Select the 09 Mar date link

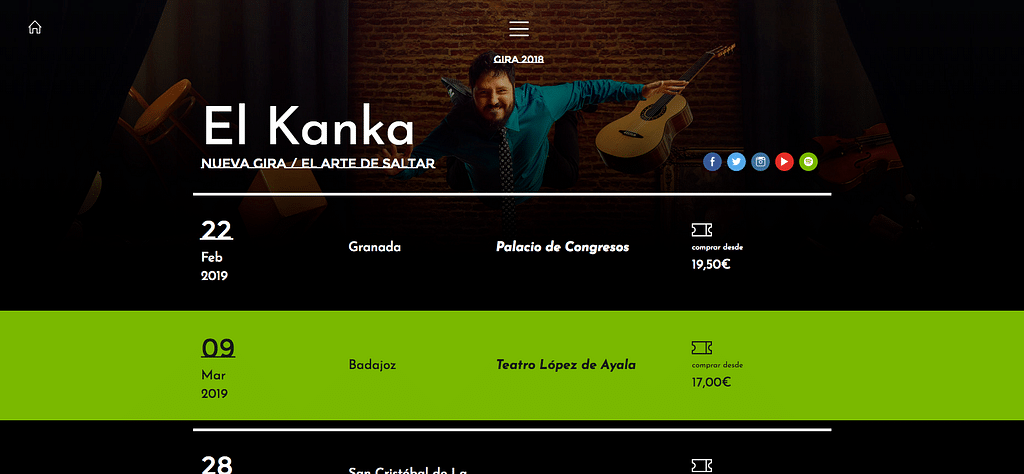218,349
